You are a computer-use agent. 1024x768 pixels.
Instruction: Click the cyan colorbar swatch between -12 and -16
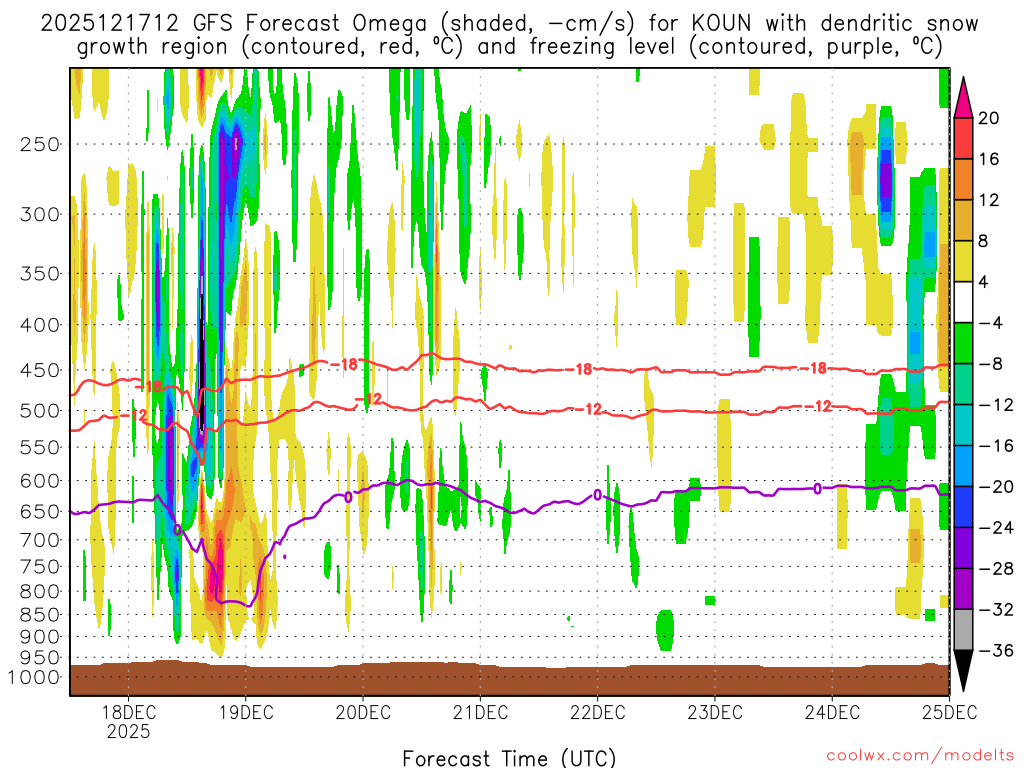coord(963,425)
